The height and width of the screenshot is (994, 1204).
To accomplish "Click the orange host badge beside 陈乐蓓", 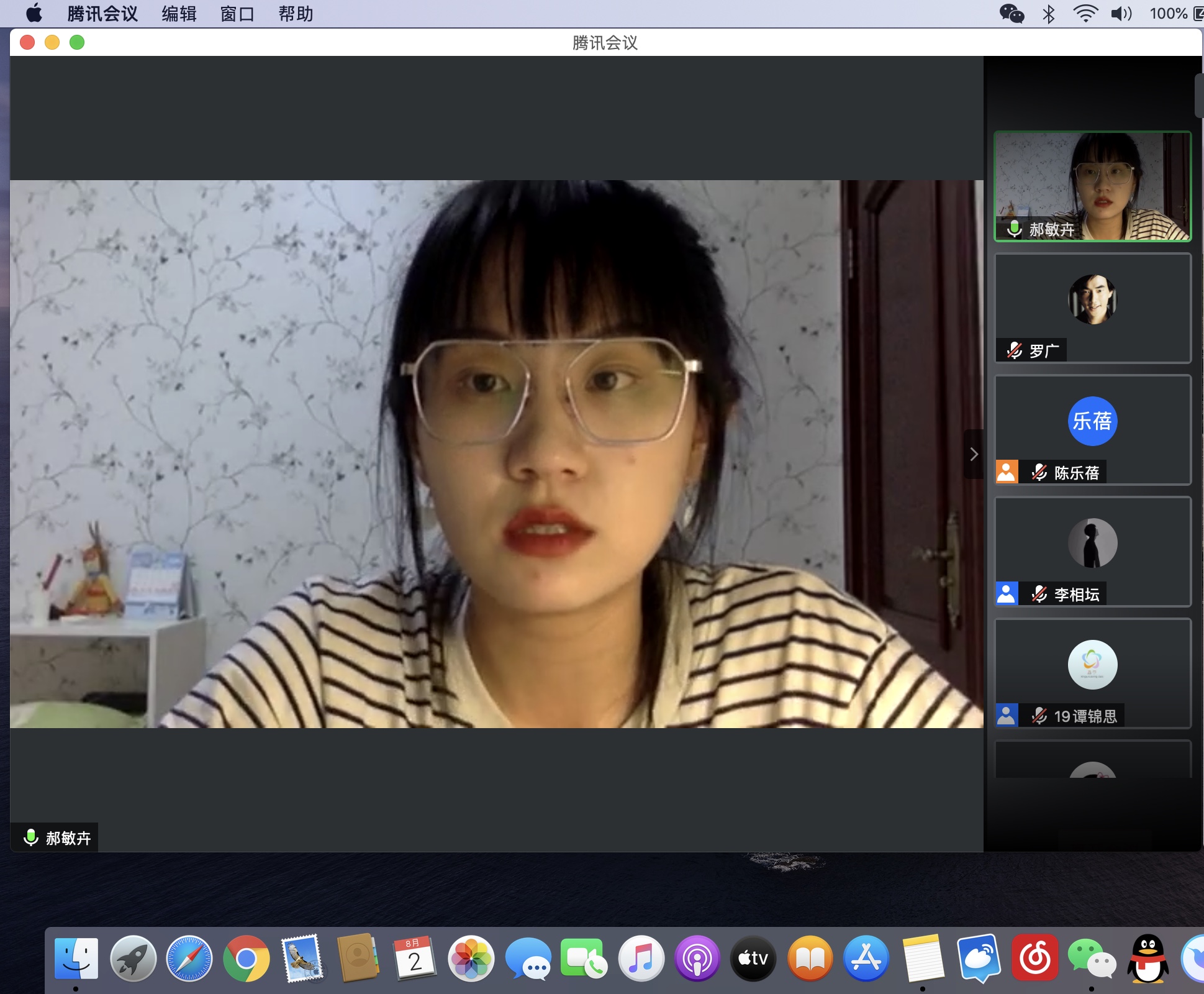I will (x=1007, y=472).
